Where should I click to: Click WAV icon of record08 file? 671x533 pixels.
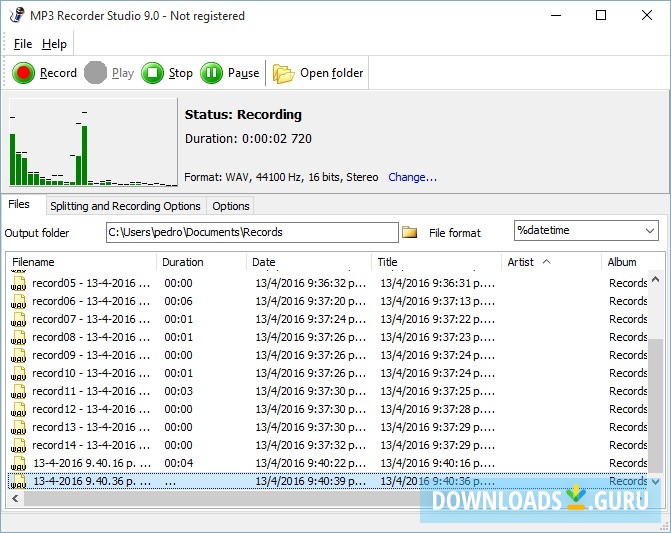pos(18,337)
